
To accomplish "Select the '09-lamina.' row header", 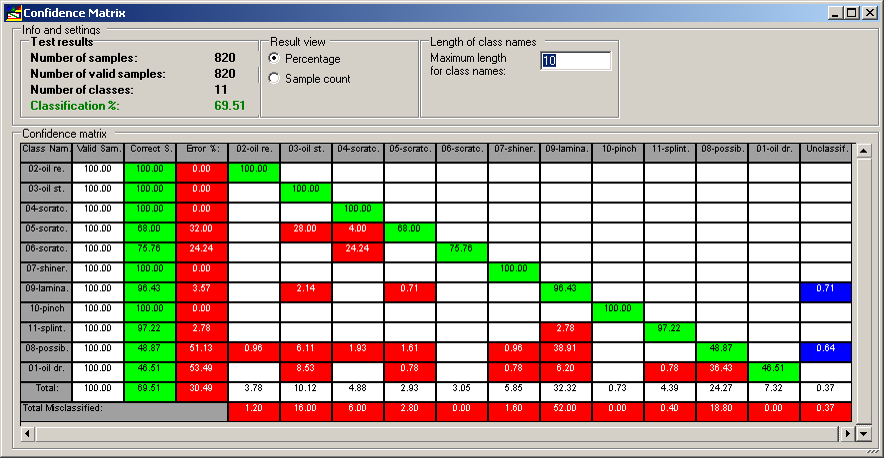I will click(x=46, y=292).
